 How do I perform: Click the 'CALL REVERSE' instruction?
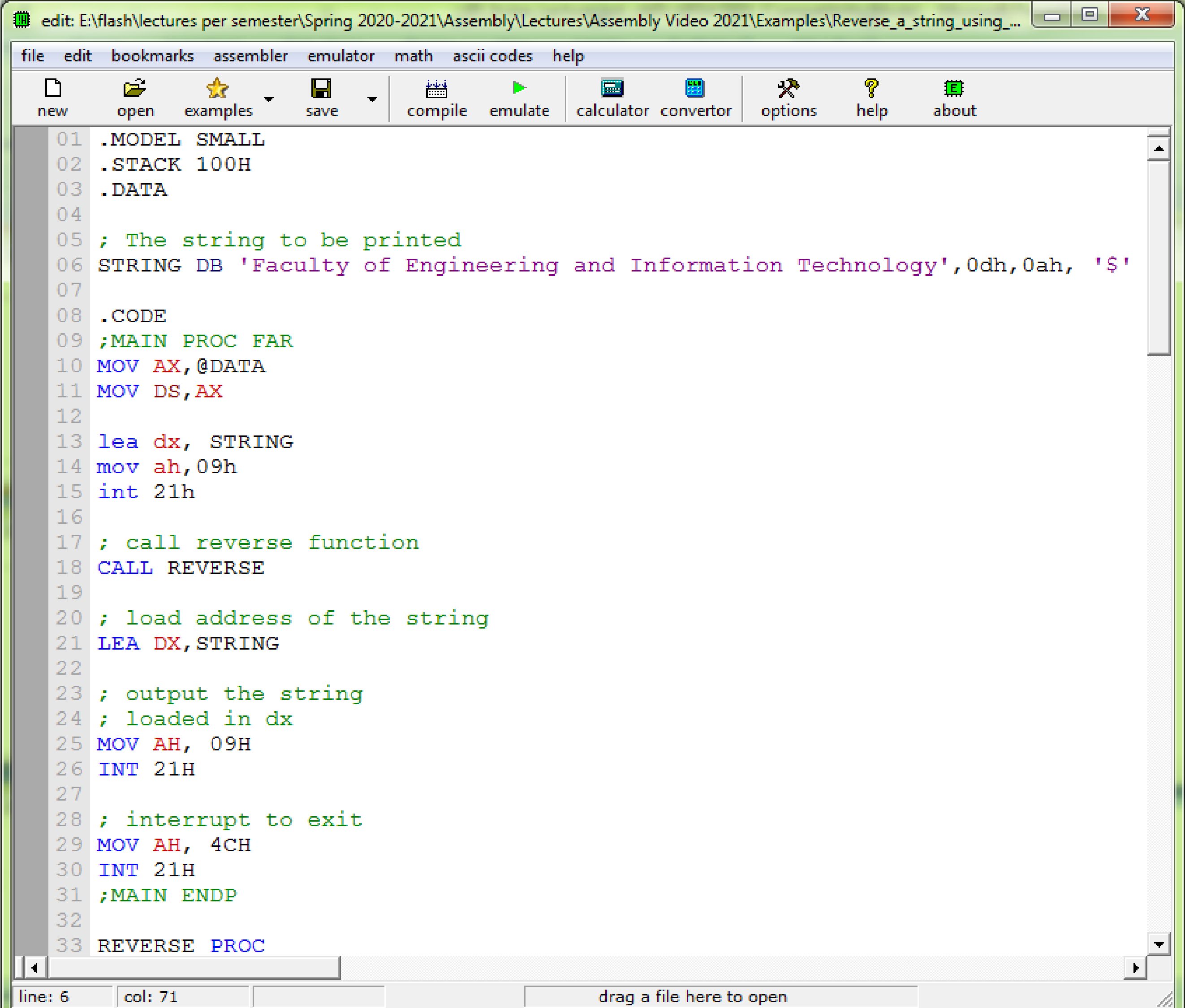[x=181, y=568]
